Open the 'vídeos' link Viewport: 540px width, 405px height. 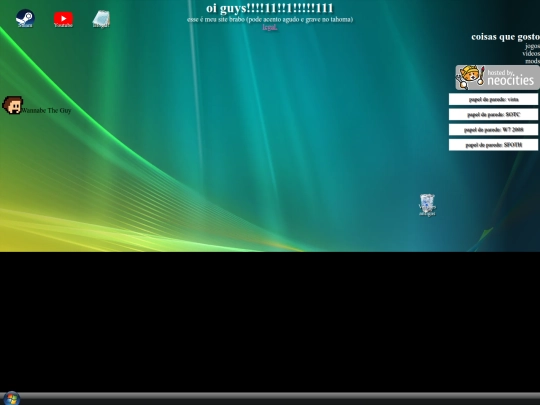pos(531,53)
